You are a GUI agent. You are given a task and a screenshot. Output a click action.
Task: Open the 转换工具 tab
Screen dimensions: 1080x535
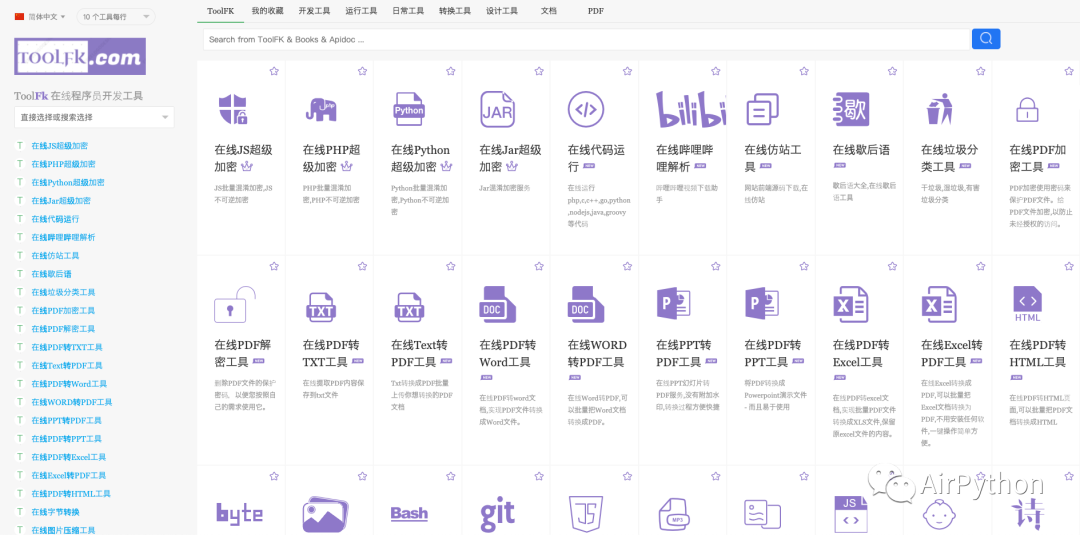pos(455,11)
